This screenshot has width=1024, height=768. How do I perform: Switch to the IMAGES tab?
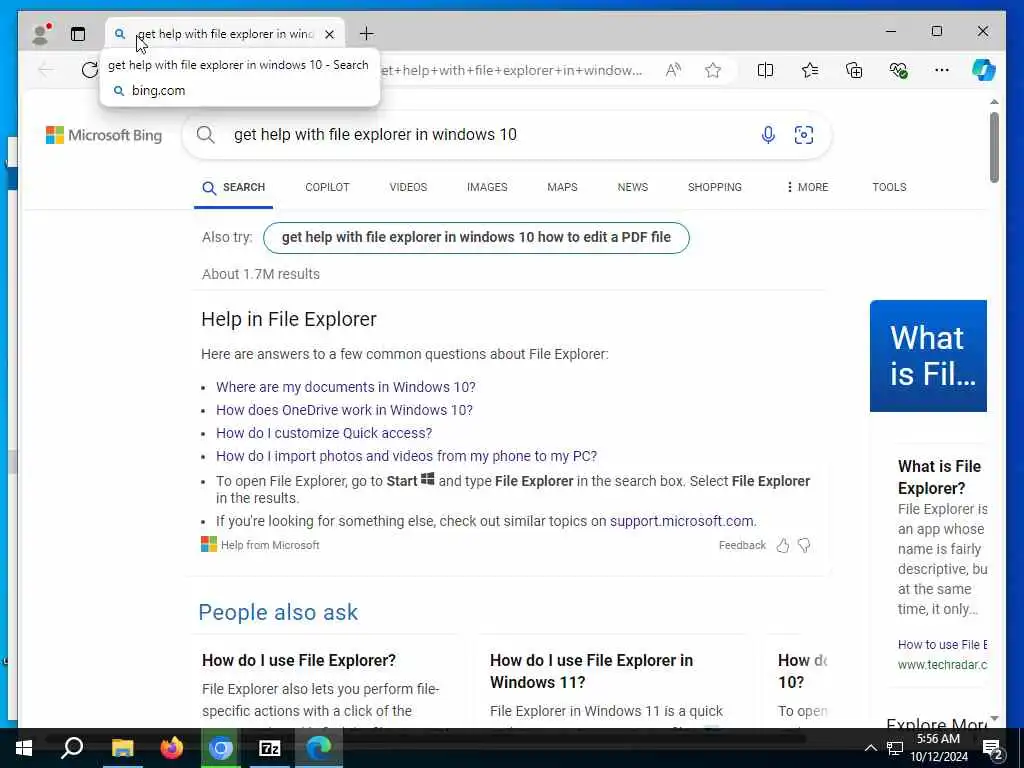pos(487,187)
